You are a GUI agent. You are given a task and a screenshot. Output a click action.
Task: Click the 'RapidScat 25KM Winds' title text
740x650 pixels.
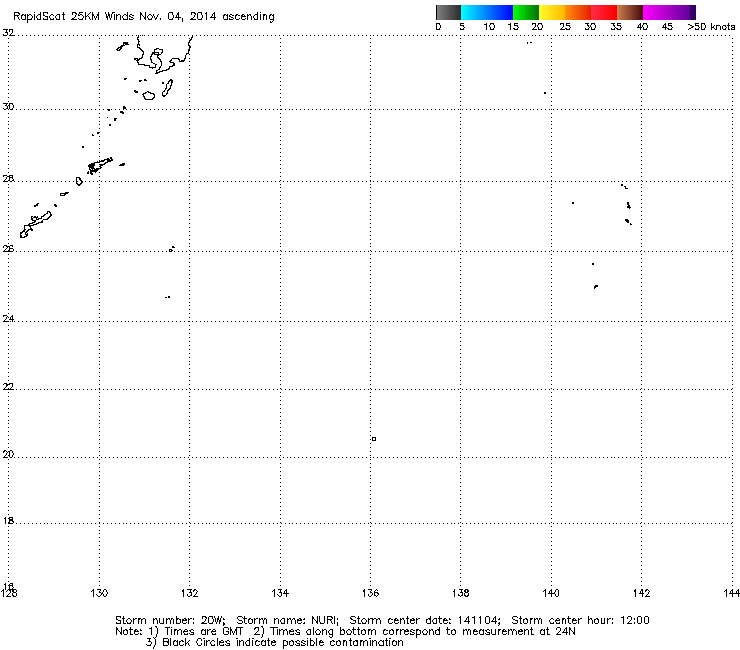click(74, 17)
